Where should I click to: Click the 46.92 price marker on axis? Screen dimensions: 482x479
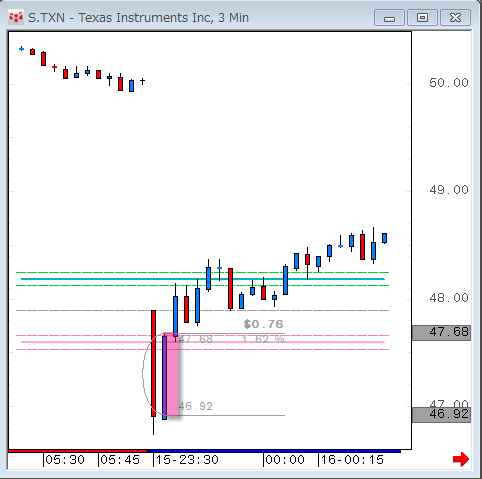[442, 415]
